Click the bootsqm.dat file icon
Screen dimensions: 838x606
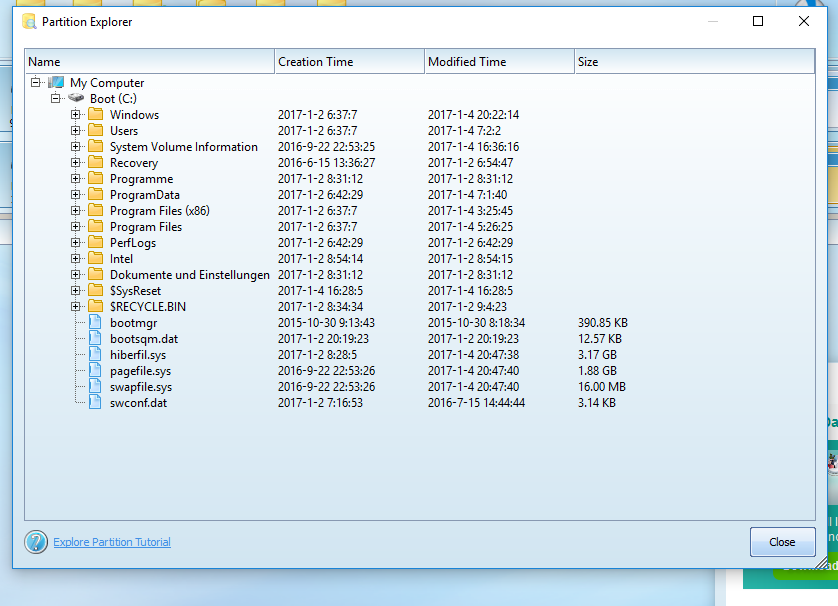pos(95,338)
